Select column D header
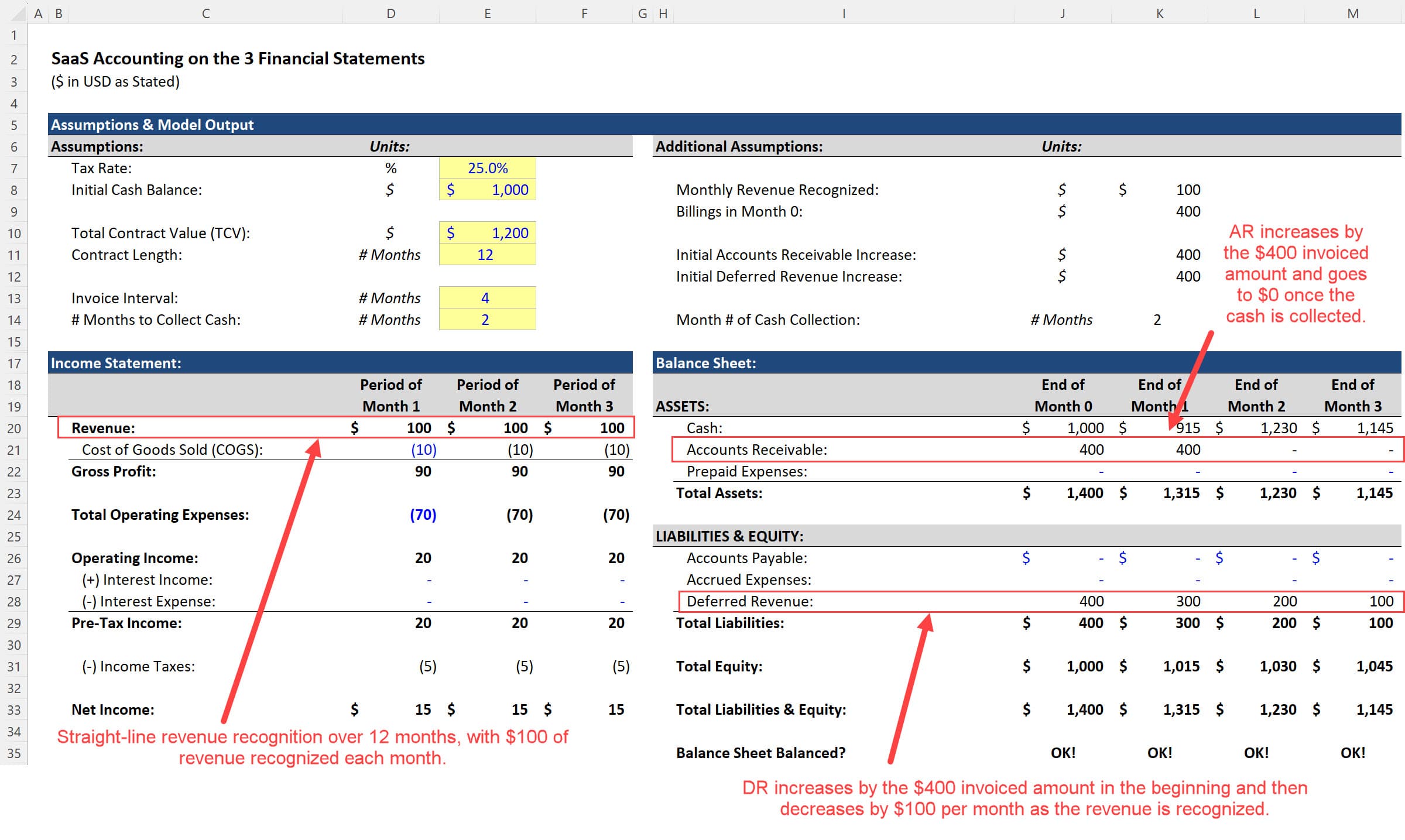Viewport: 1405px width, 840px height. [390, 13]
